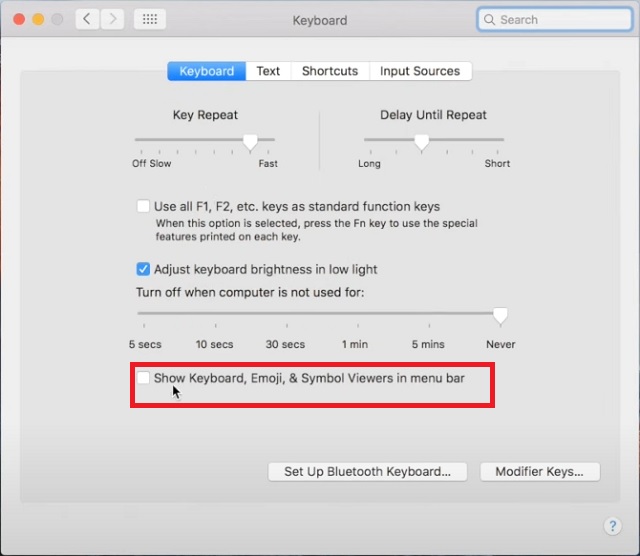Click the Key Repeat slider thumb
The height and width of the screenshot is (556, 640).
tap(250, 142)
